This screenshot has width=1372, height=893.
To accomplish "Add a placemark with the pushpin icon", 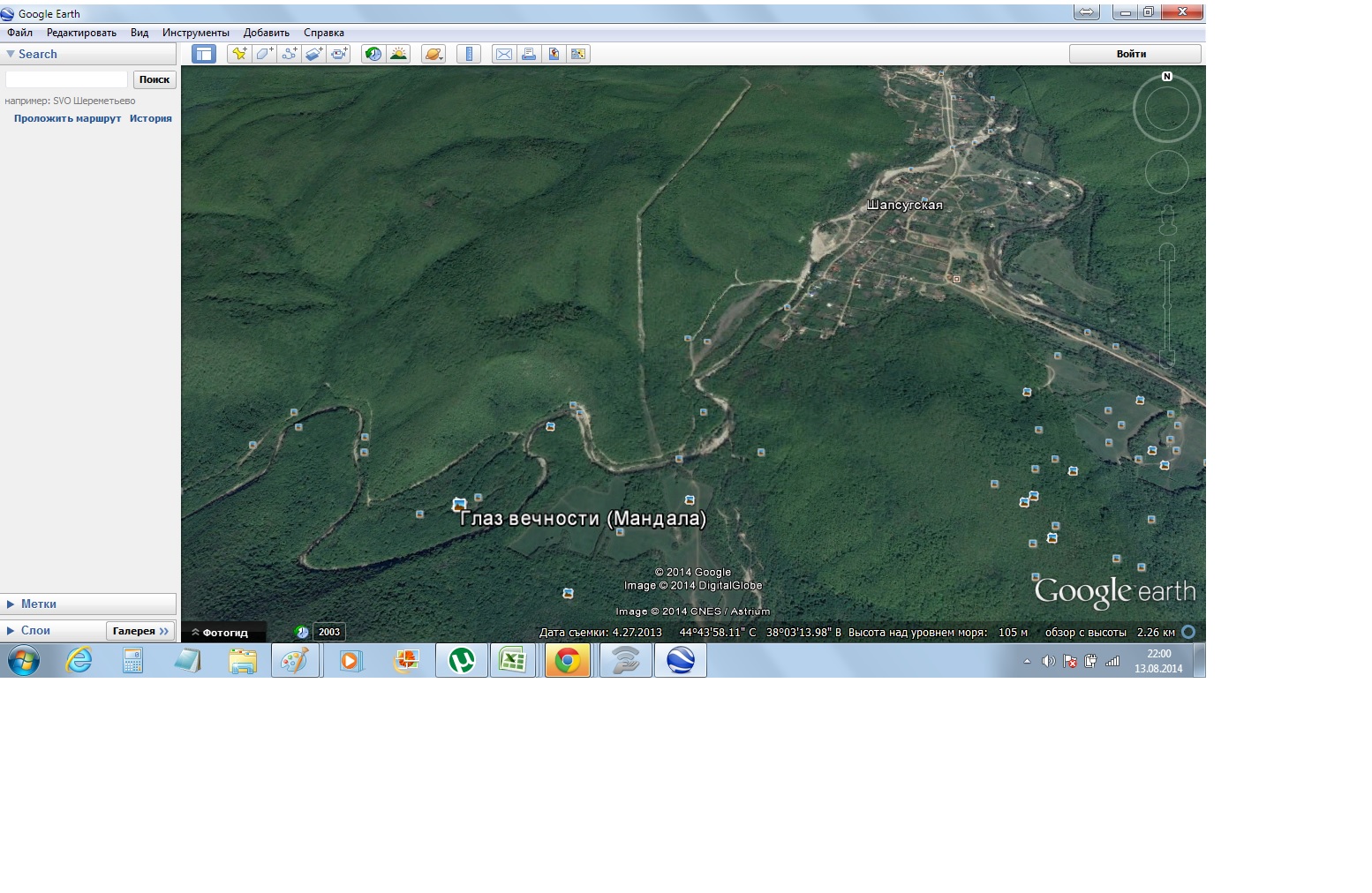I will point(239,54).
